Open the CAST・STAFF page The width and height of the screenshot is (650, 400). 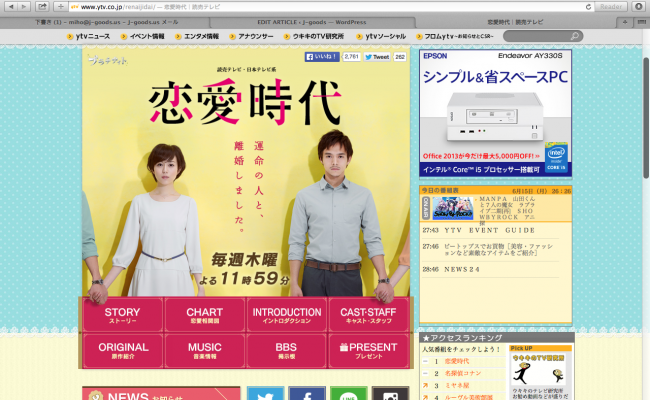(368, 315)
